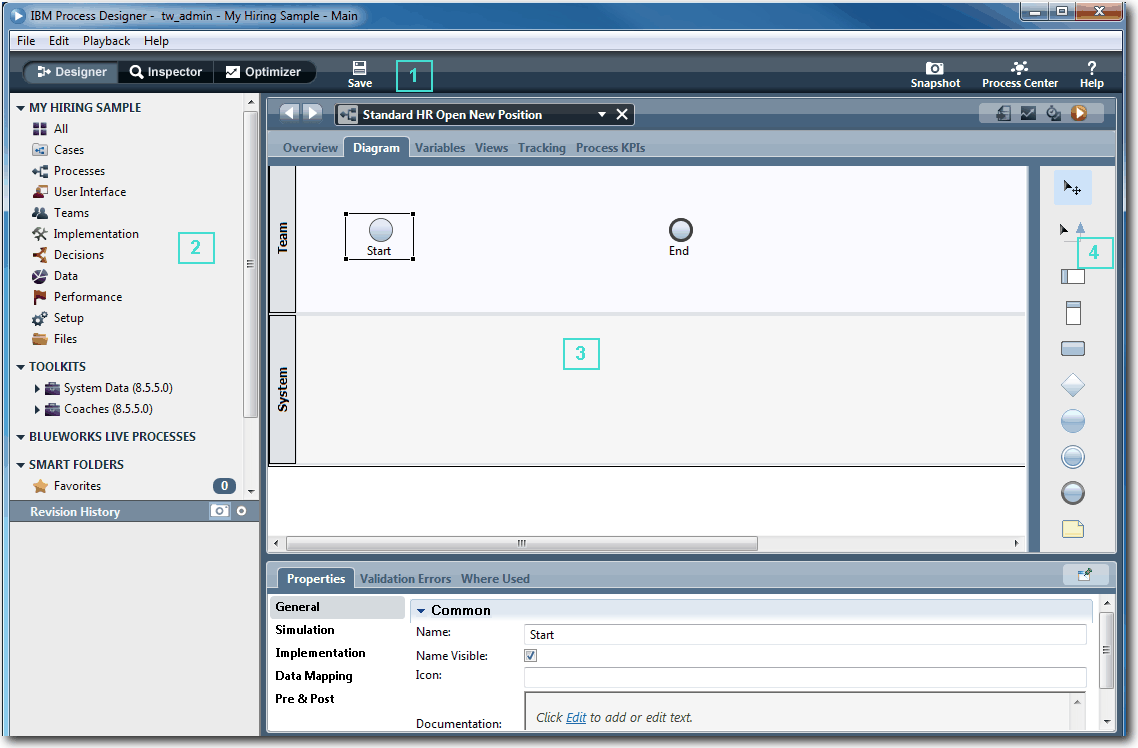This screenshot has height=748, width=1138.
Task: Expand the Coaches toolkit node
Action: pos(38,409)
